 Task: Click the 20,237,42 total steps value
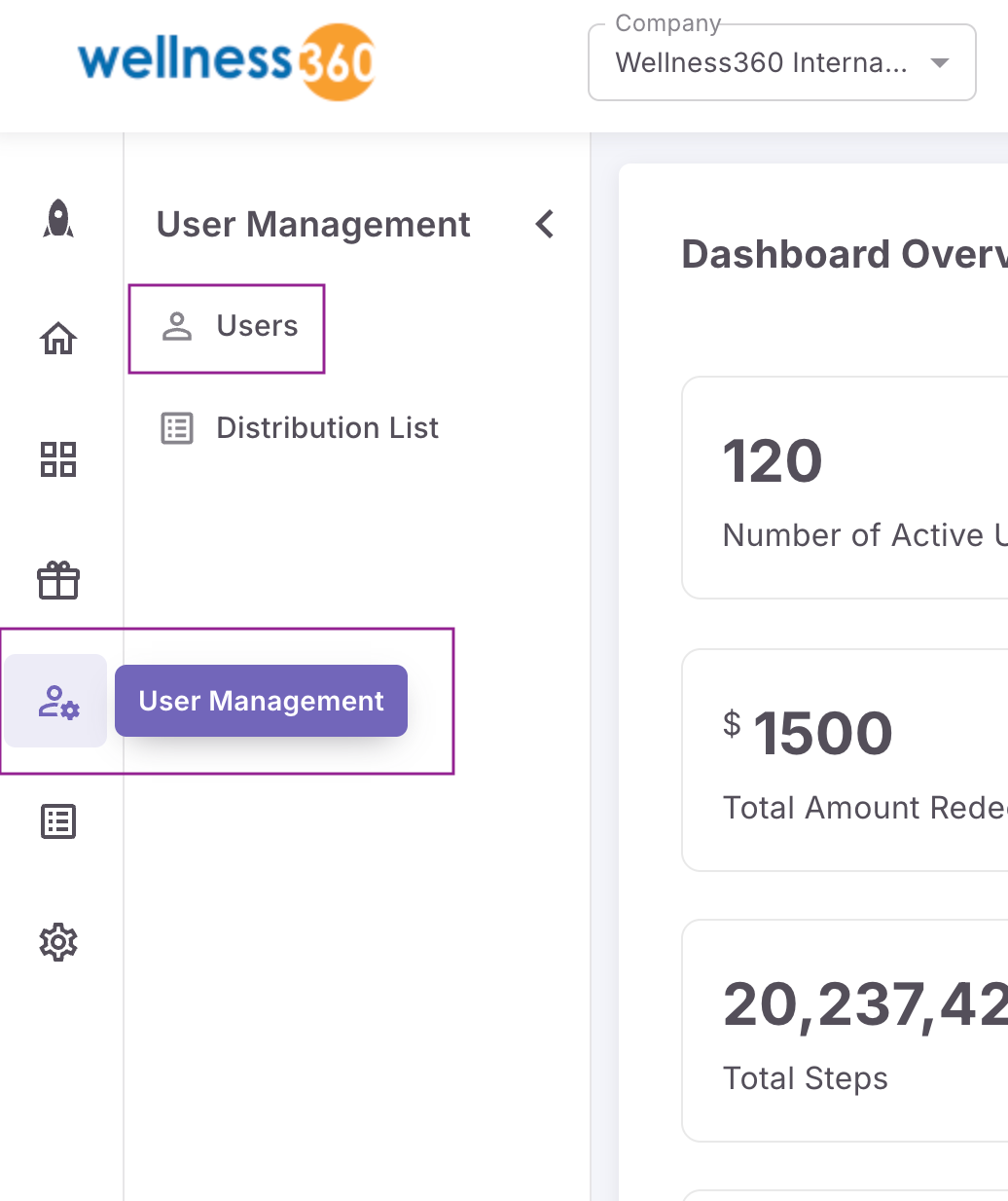point(865,1004)
